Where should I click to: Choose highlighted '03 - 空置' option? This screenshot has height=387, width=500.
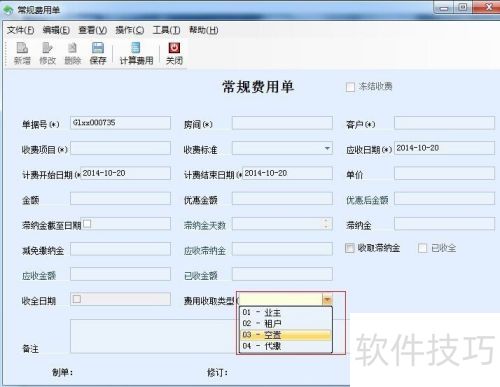pyautogui.click(x=286, y=335)
